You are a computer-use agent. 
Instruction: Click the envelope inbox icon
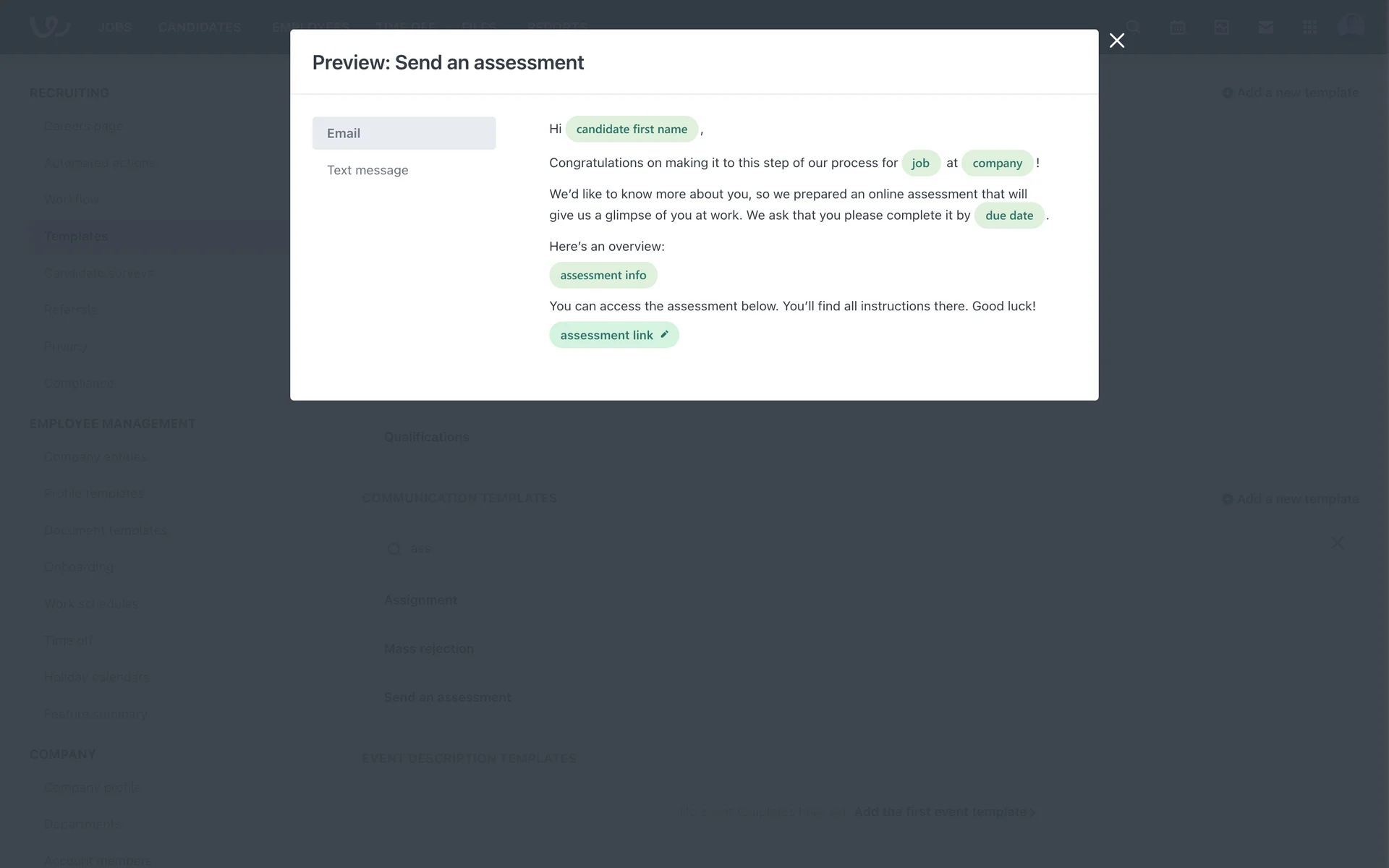tap(1265, 27)
